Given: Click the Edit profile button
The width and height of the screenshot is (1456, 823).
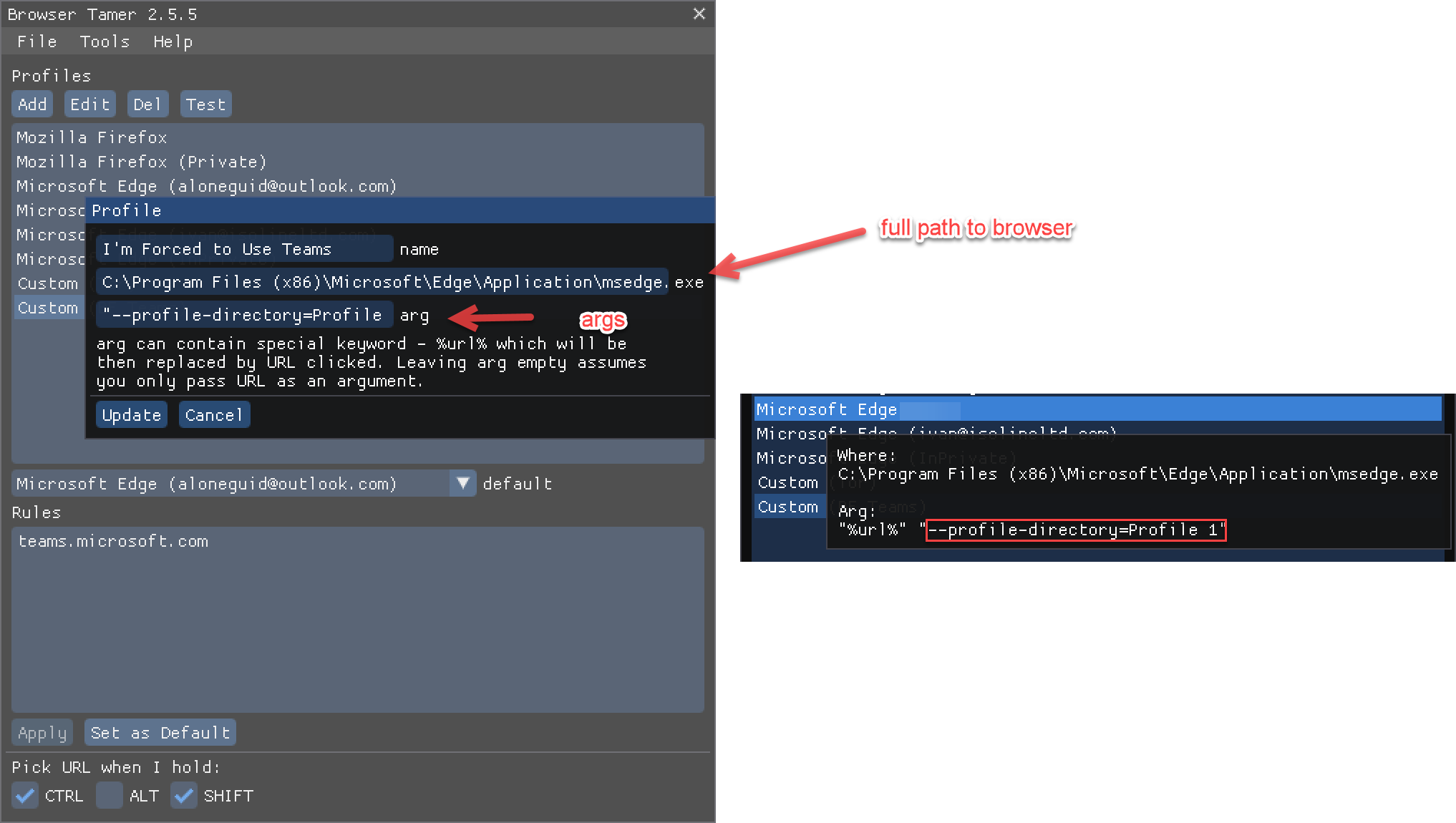Looking at the screenshot, I should tap(89, 104).
